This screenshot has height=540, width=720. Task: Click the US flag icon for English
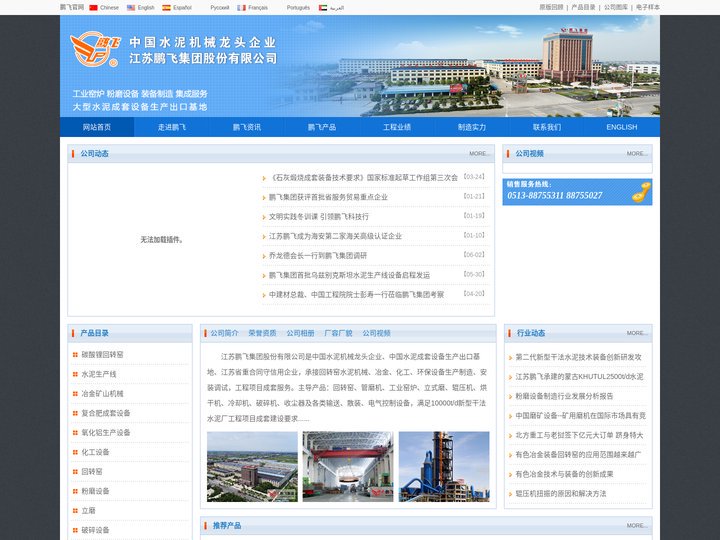(x=131, y=7)
